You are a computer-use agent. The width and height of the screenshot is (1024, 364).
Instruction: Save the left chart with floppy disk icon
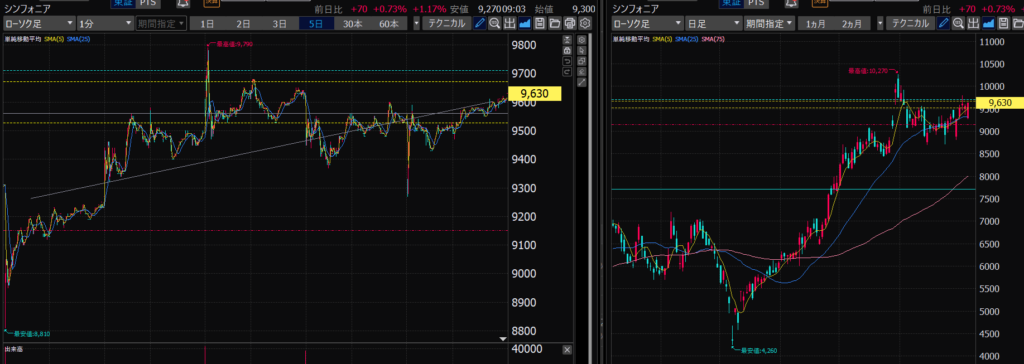click(539, 24)
